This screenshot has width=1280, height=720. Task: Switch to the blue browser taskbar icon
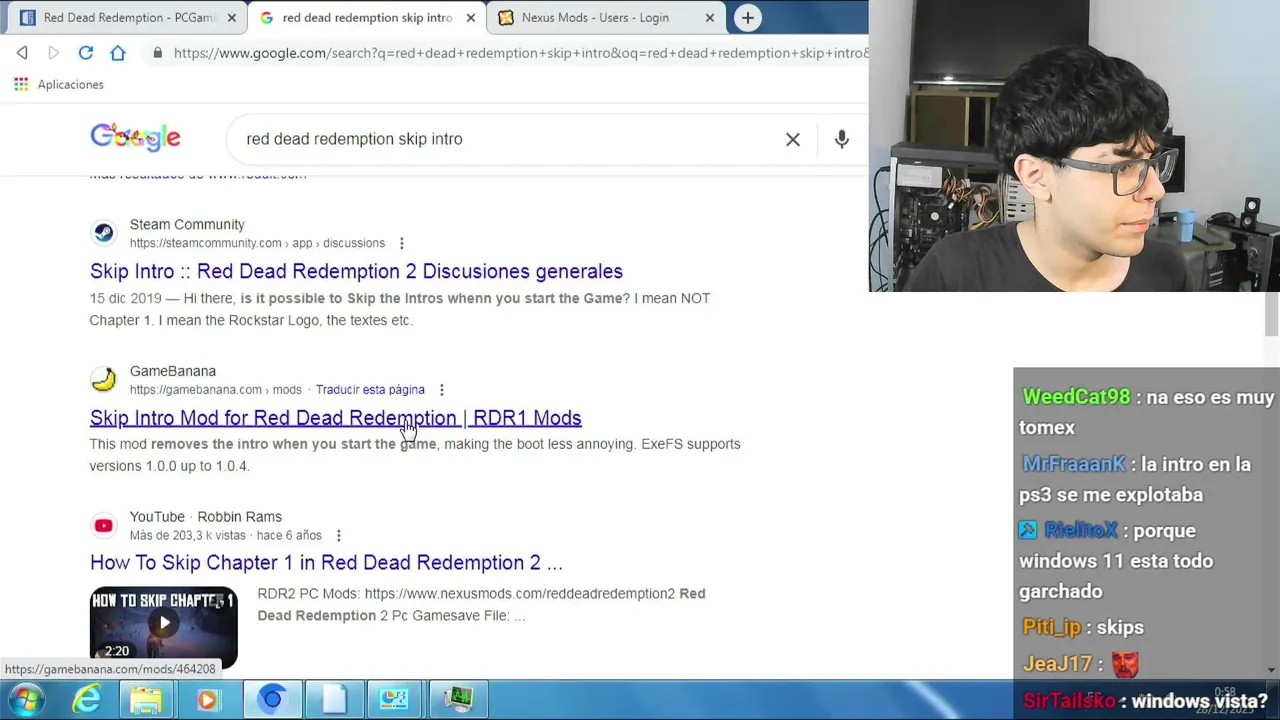pos(271,699)
